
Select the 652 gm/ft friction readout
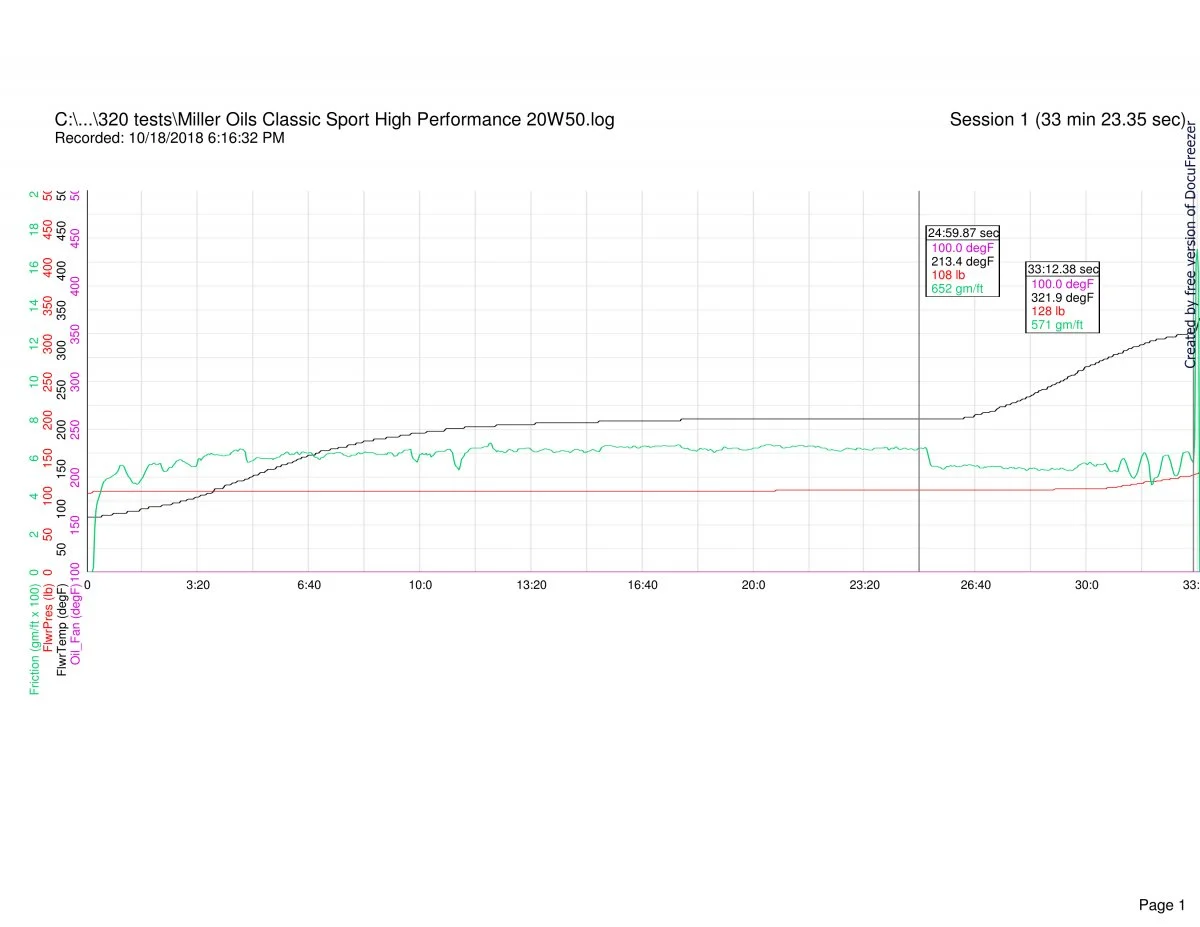pos(957,289)
